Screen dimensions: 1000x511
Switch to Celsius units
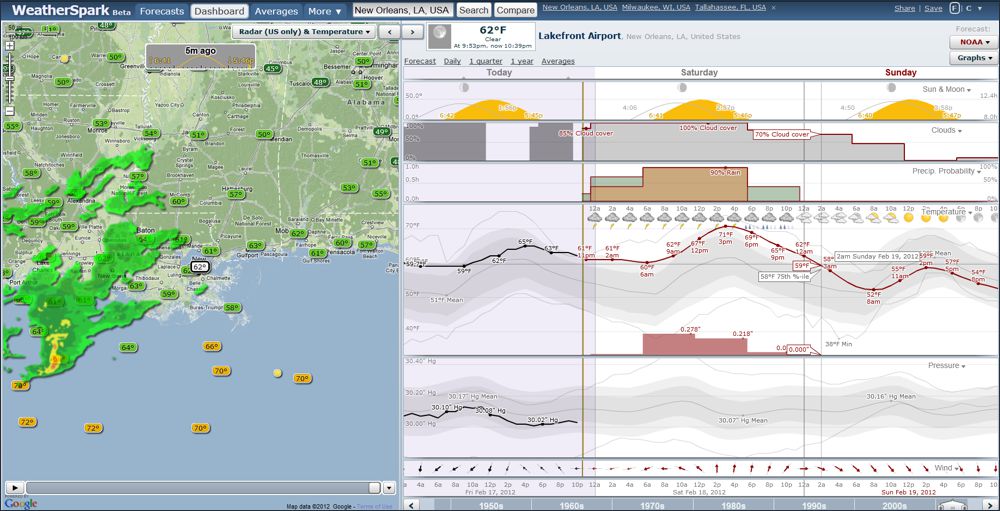click(969, 8)
